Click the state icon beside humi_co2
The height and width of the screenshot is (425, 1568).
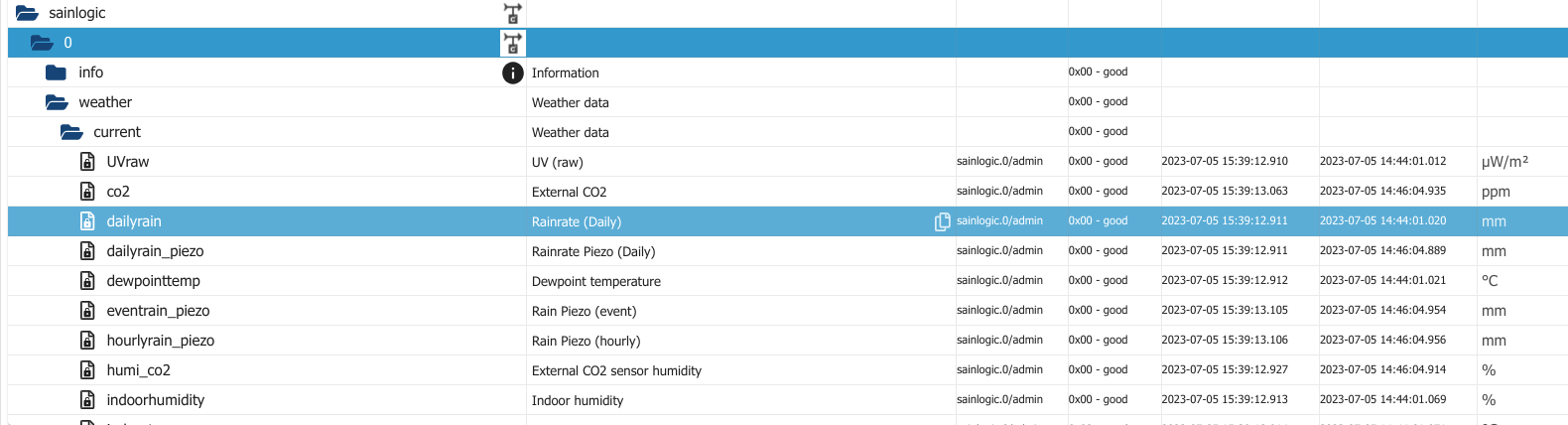point(87,370)
